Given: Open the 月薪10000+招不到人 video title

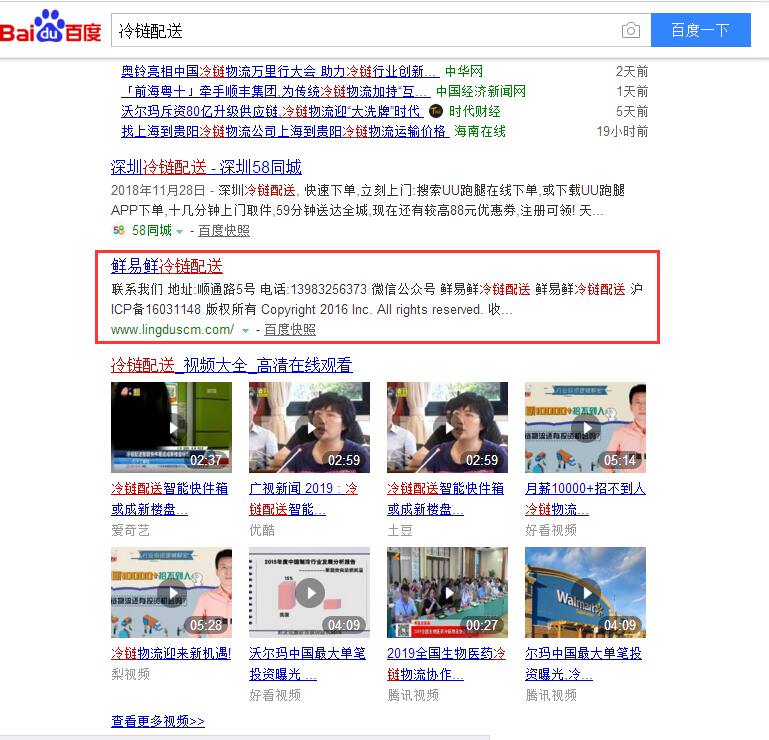Looking at the screenshot, I should [585, 499].
